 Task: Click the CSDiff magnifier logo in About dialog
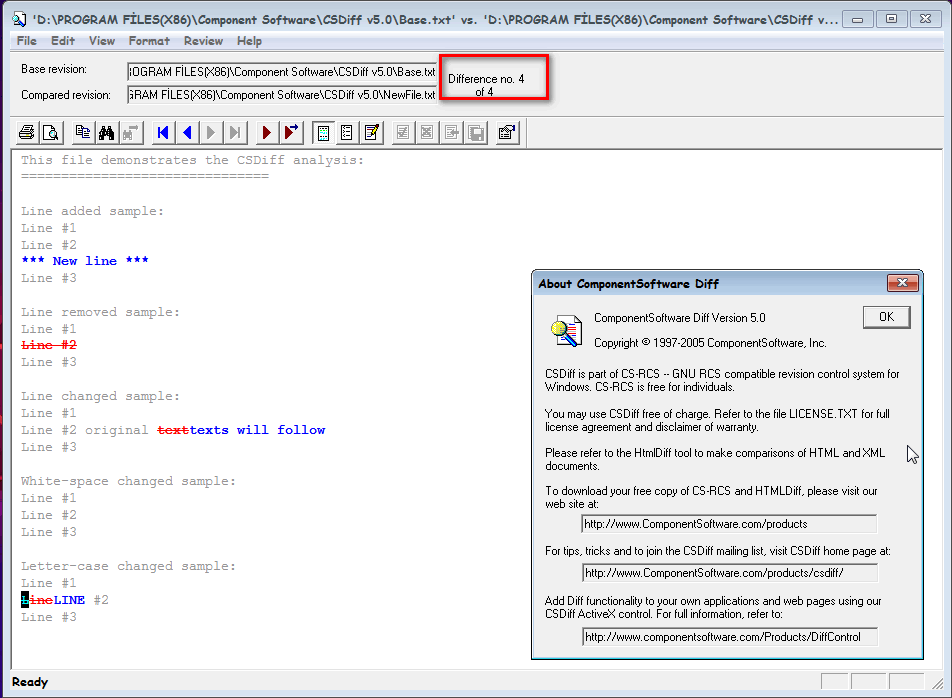[566, 331]
